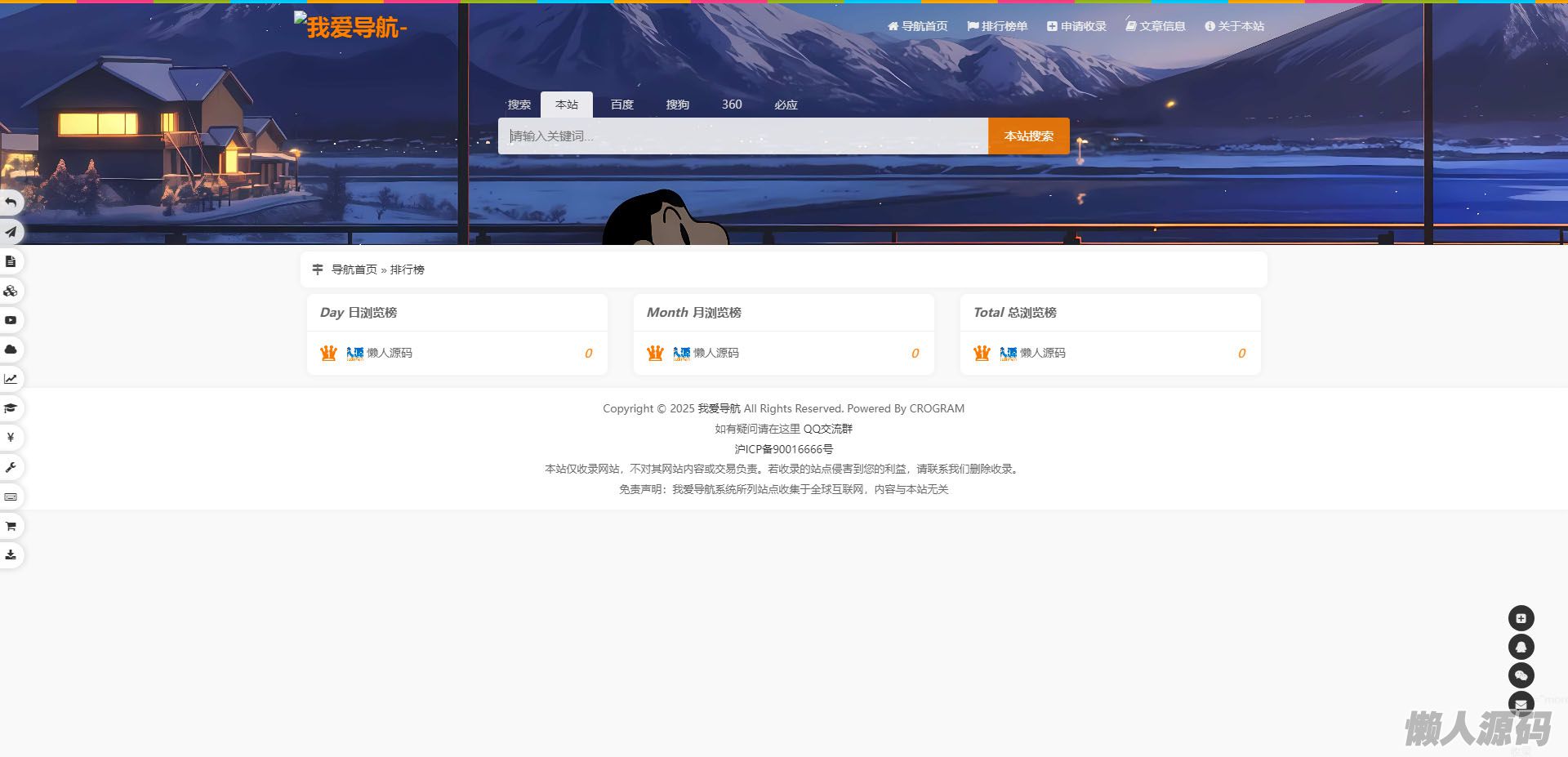Open 文章信息 in the top menu
Viewport: 1568px width, 757px height.
(1156, 26)
